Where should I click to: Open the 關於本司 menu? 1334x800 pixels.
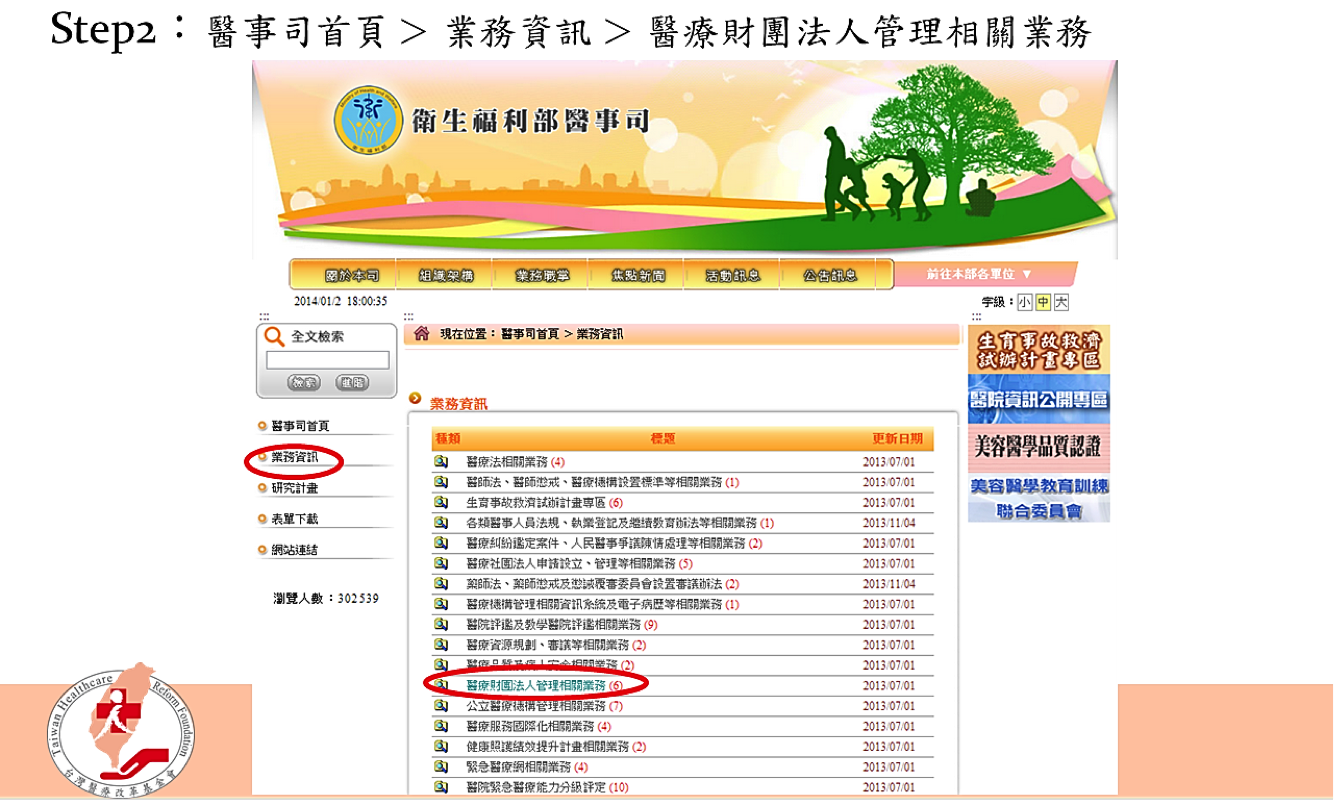point(352,276)
